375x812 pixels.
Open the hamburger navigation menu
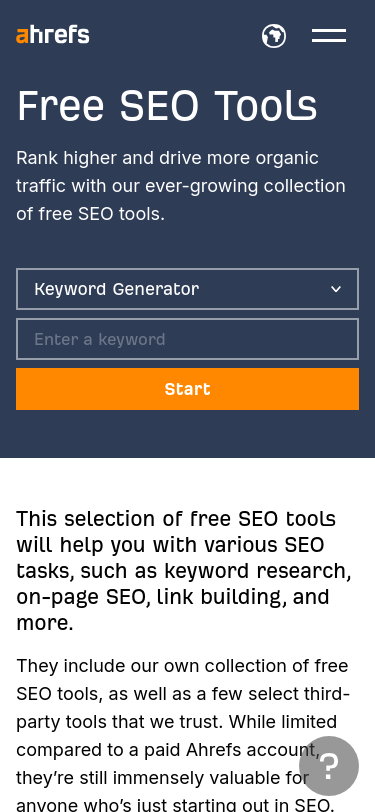[x=329, y=36]
